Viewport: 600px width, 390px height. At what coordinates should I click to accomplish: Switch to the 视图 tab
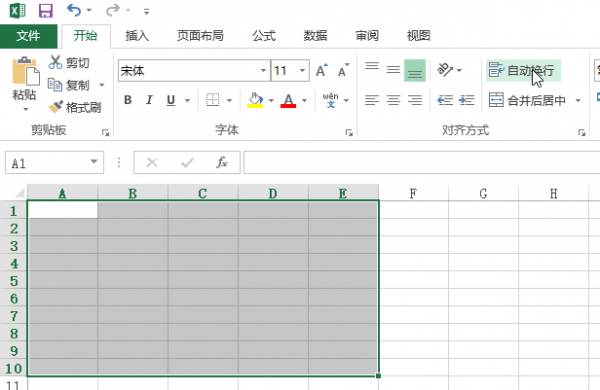coord(419,36)
